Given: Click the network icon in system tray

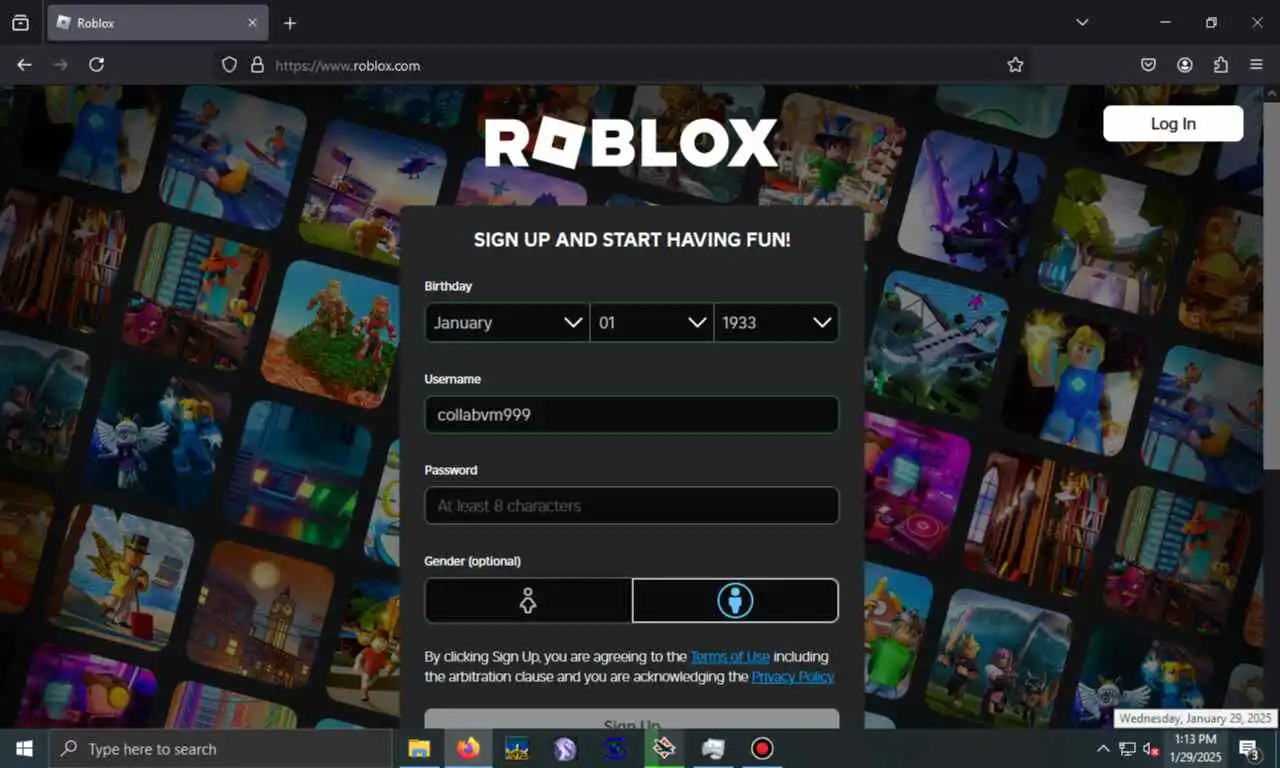Looking at the screenshot, I should 1128,749.
